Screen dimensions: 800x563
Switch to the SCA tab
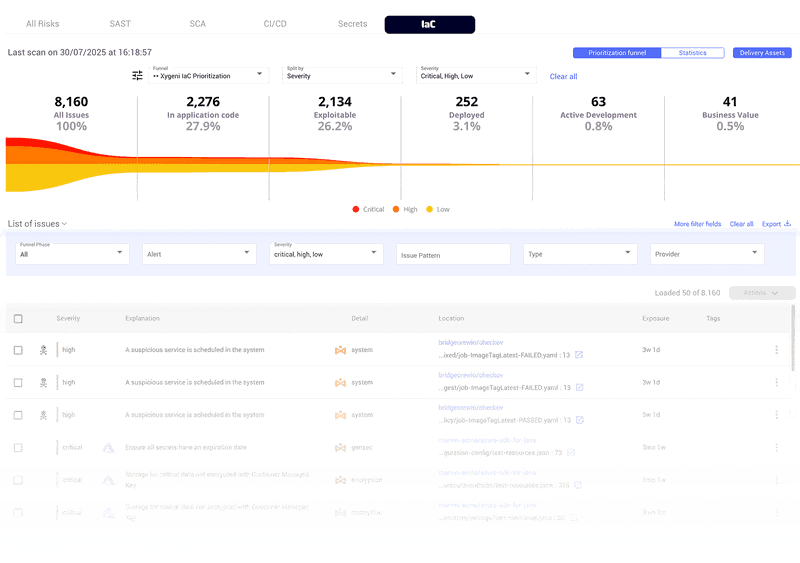[198, 24]
